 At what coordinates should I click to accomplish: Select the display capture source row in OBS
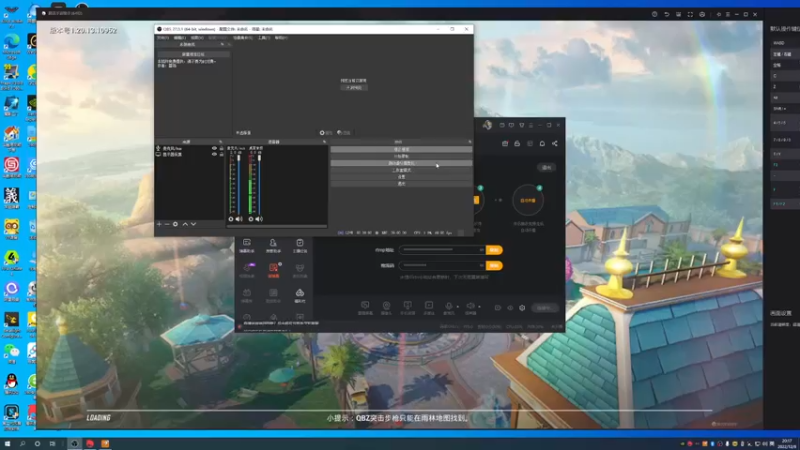coord(189,154)
